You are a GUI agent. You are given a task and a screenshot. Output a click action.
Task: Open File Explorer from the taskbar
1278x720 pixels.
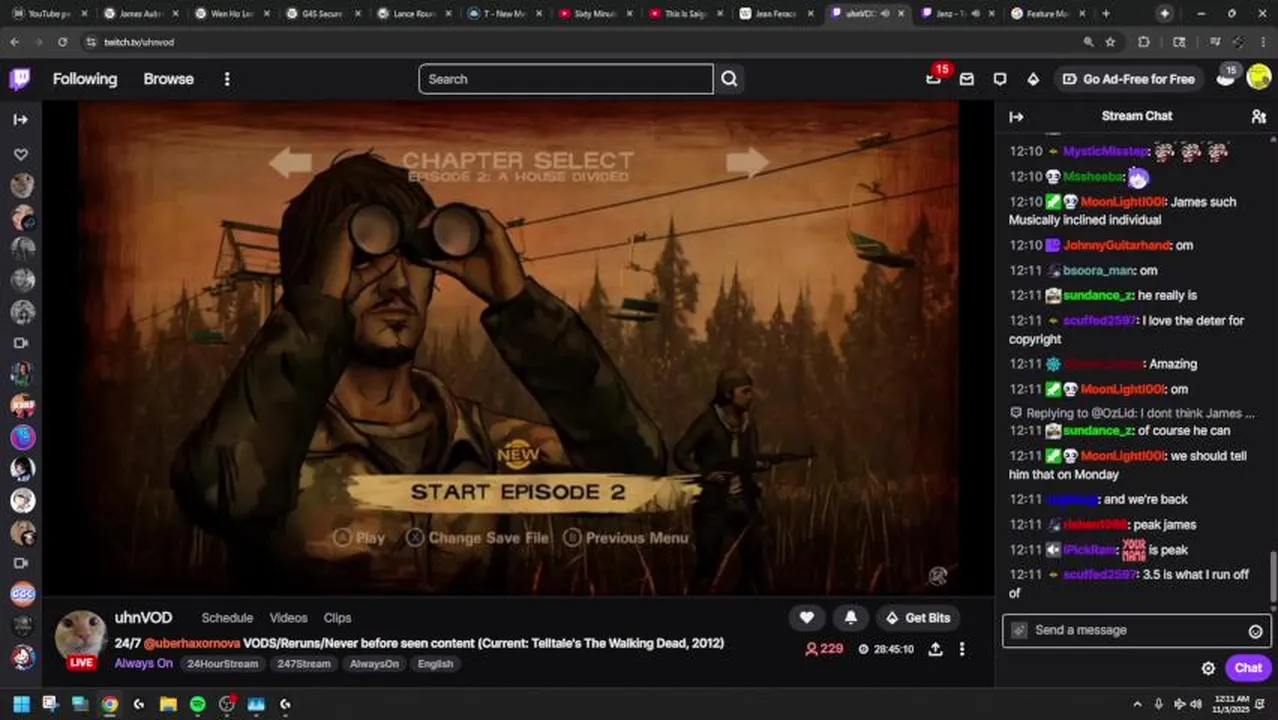pos(168,704)
